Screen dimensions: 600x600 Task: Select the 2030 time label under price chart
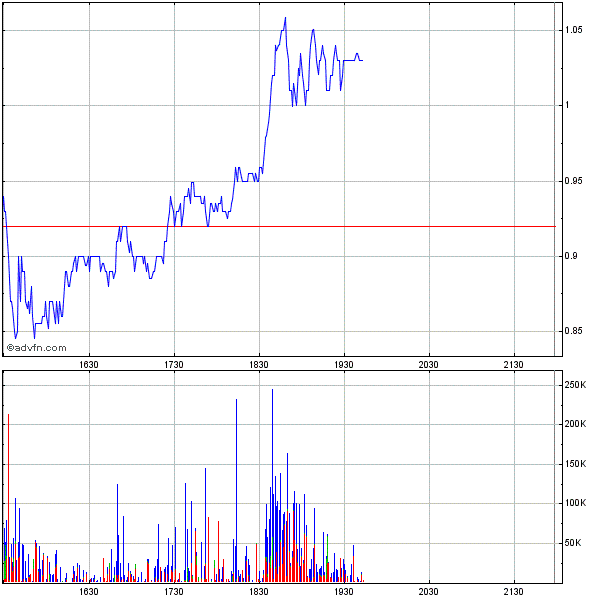[x=429, y=365]
